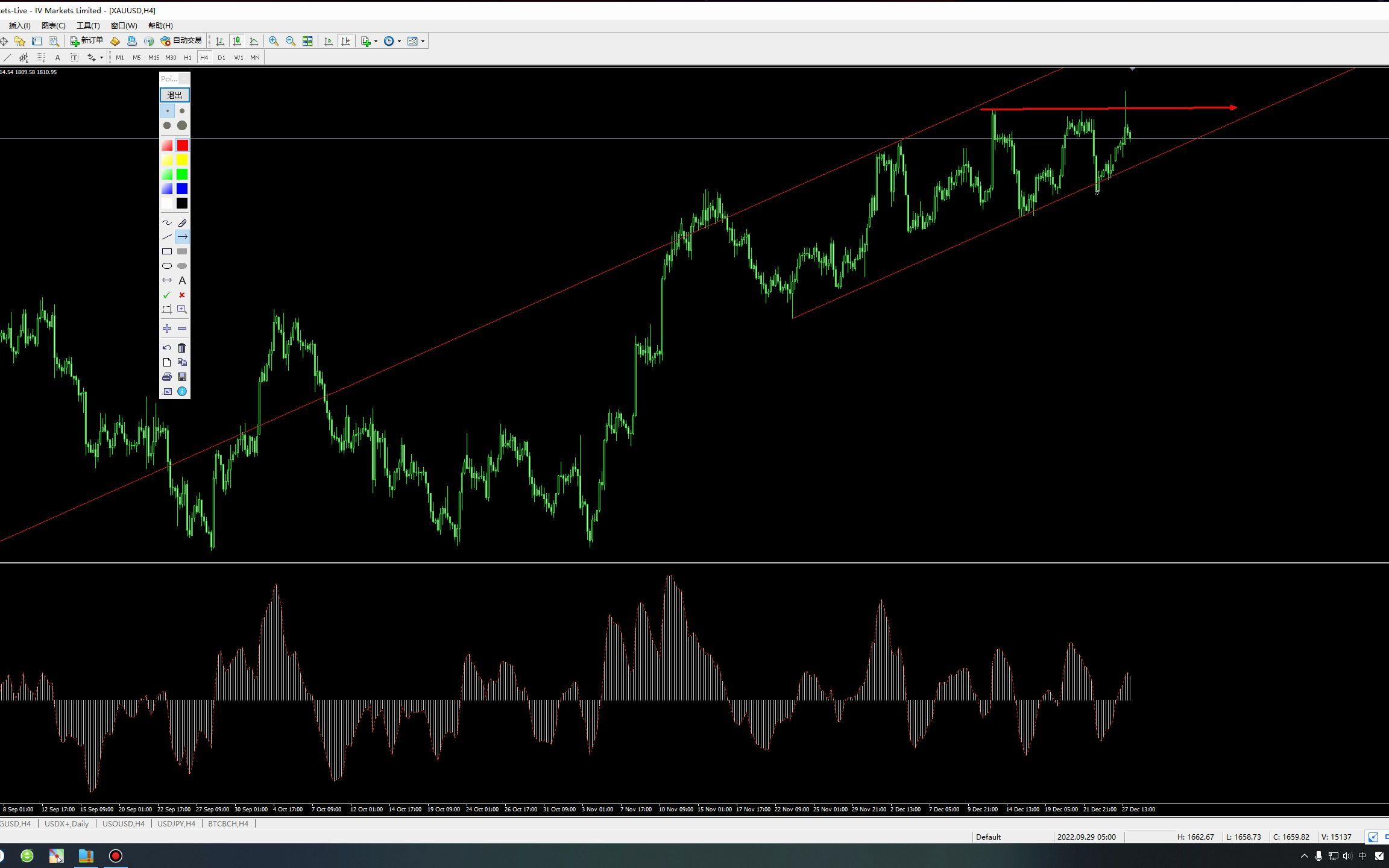Select the D1 timeframe
The width and height of the screenshot is (1389, 868).
[x=221, y=57]
